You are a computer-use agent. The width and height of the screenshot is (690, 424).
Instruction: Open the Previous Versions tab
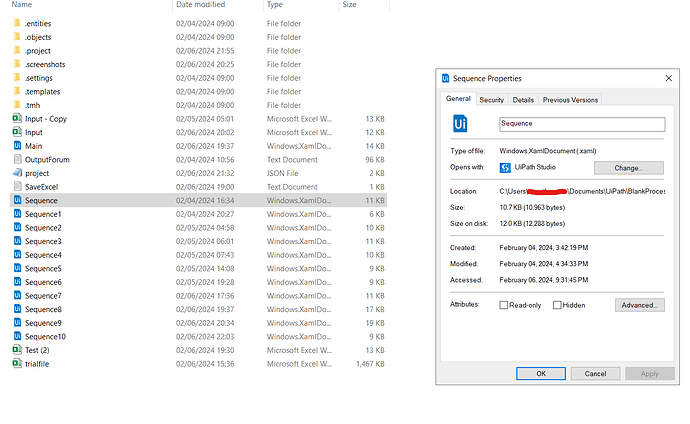point(570,100)
